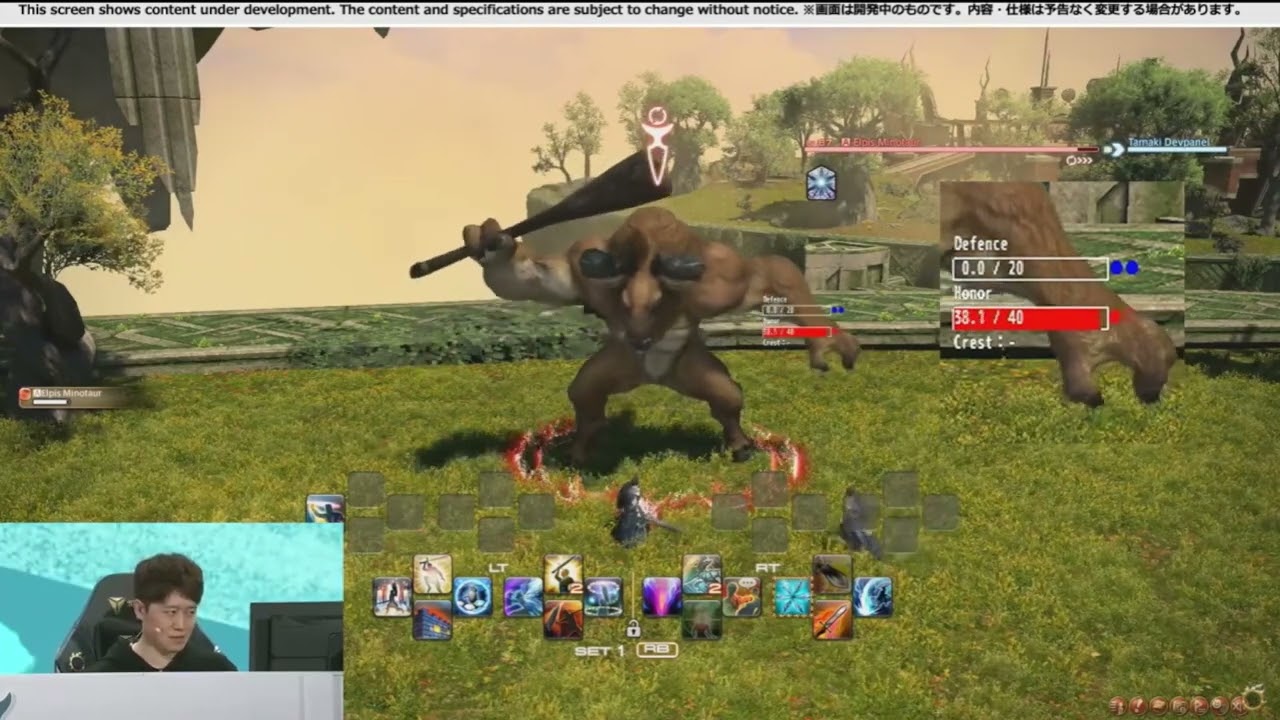
Task: Click the hexagonal status effect icon under target bar
Action: coord(821,184)
